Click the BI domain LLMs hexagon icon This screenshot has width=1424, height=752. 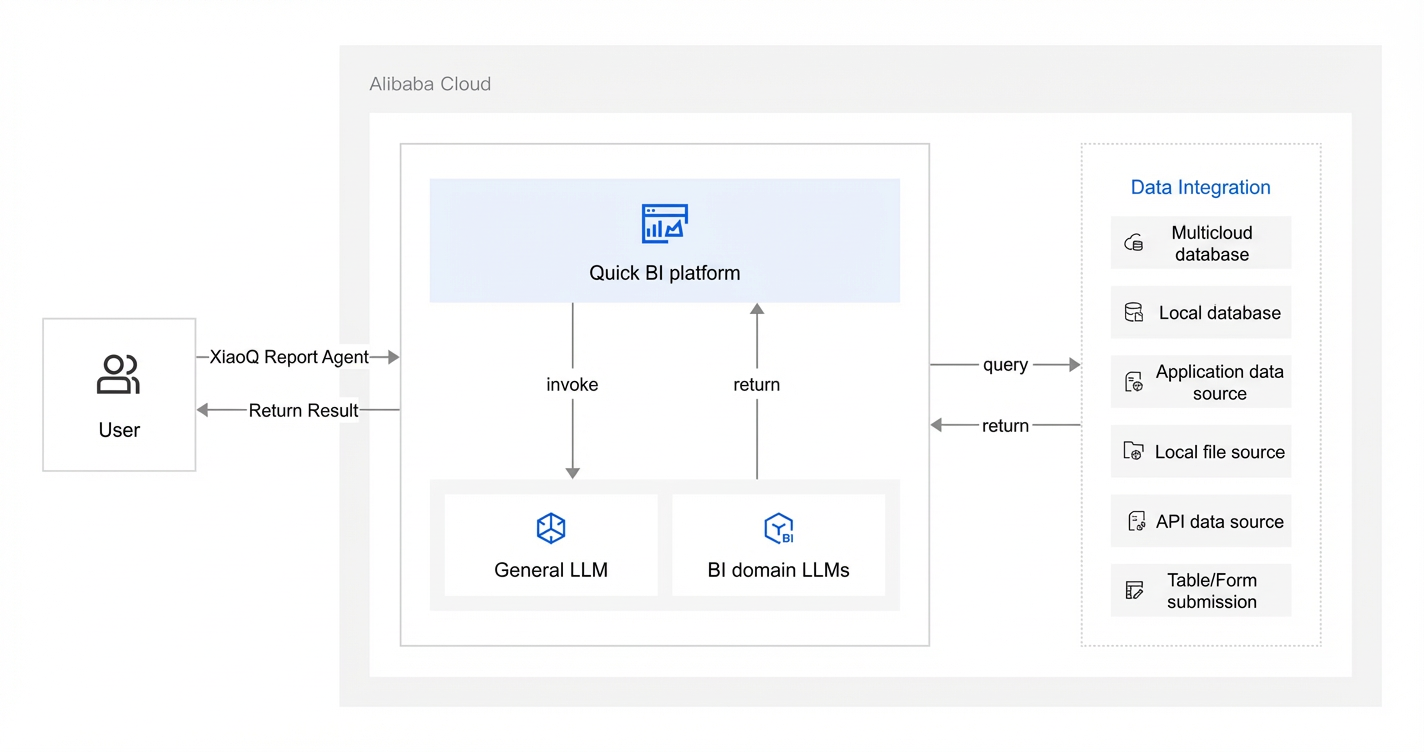point(779,528)
